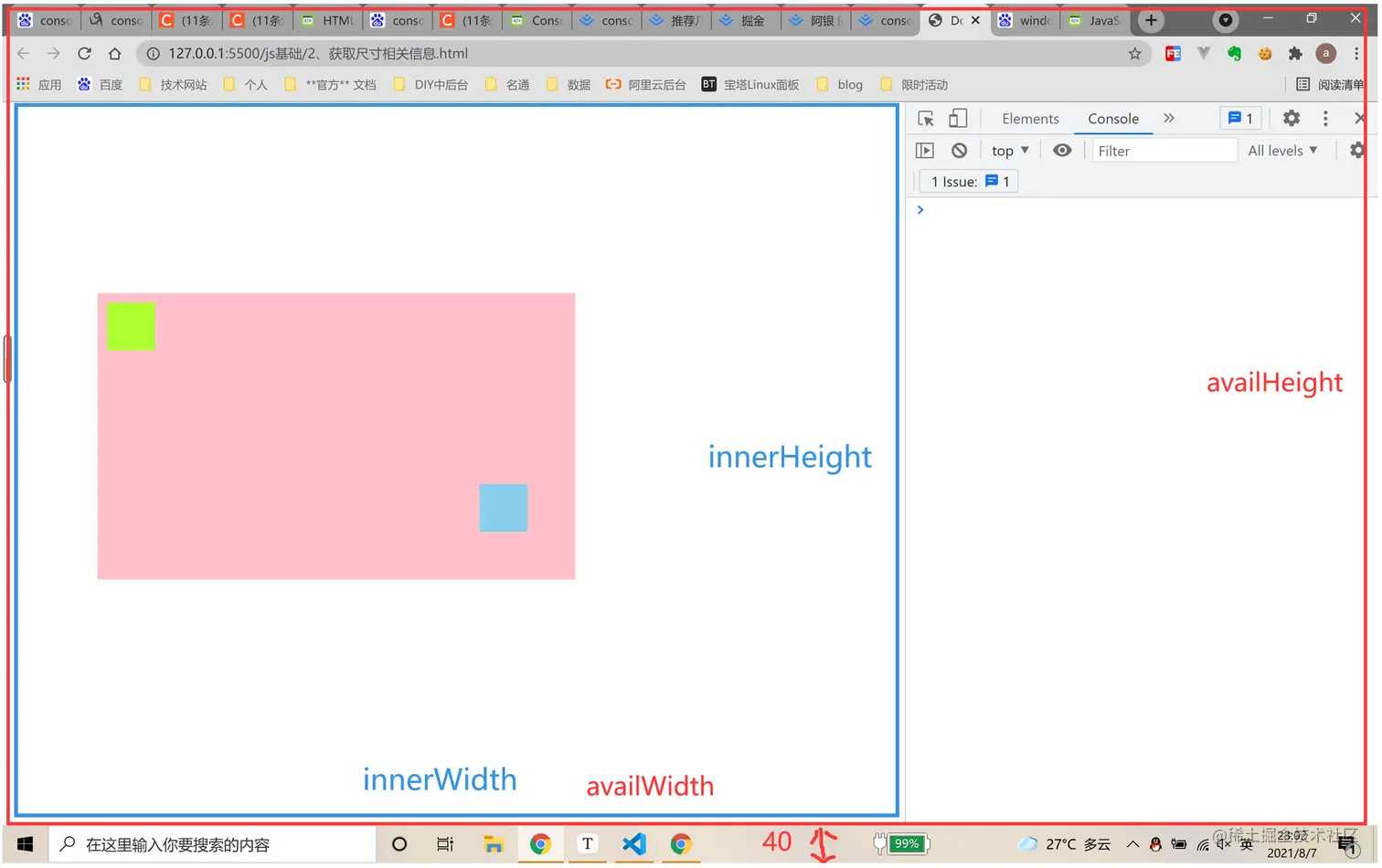Switch to the Elements tab in DevTools
This screenshot has width=1382, height=868.
1030,119
